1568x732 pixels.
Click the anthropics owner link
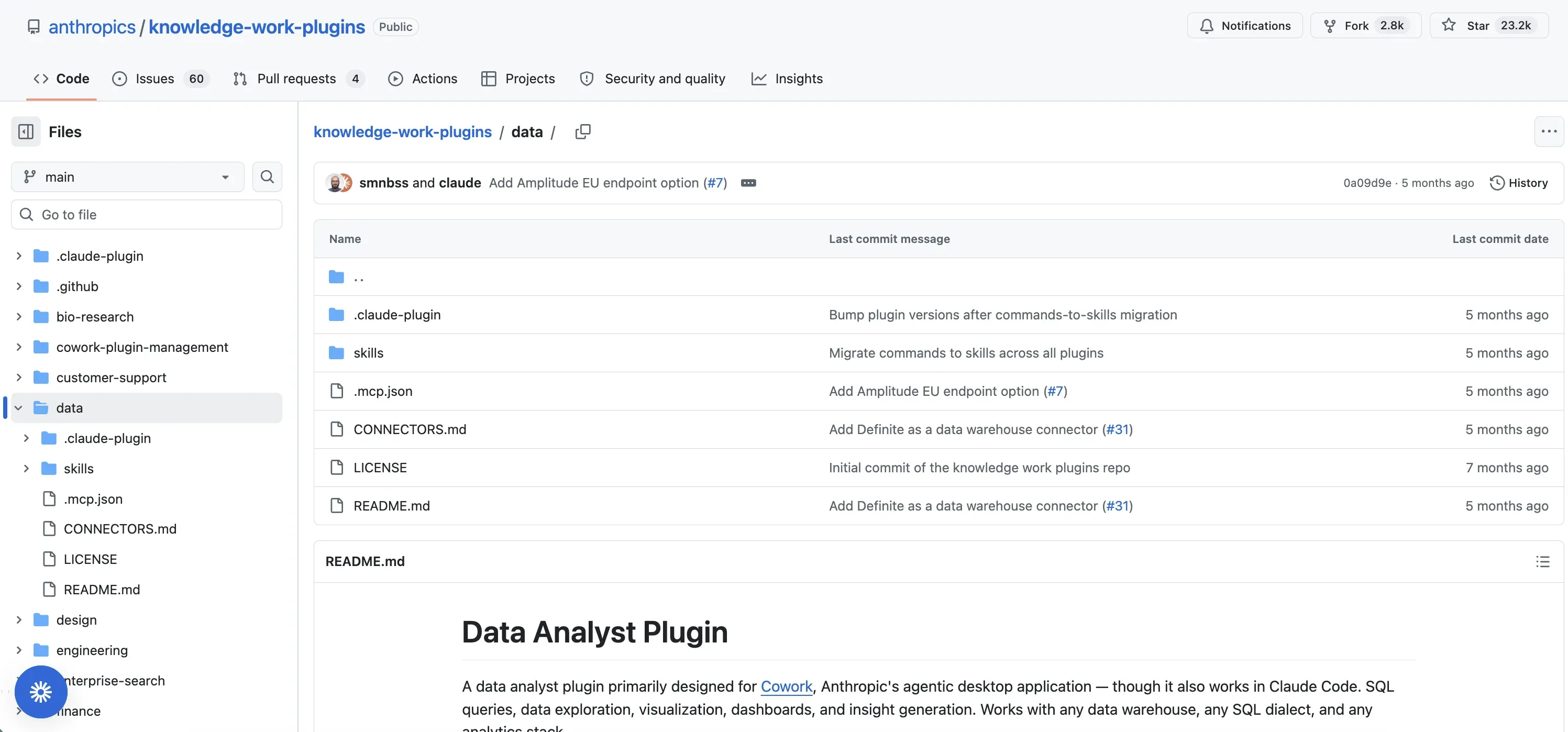click(x=92, y=27)
